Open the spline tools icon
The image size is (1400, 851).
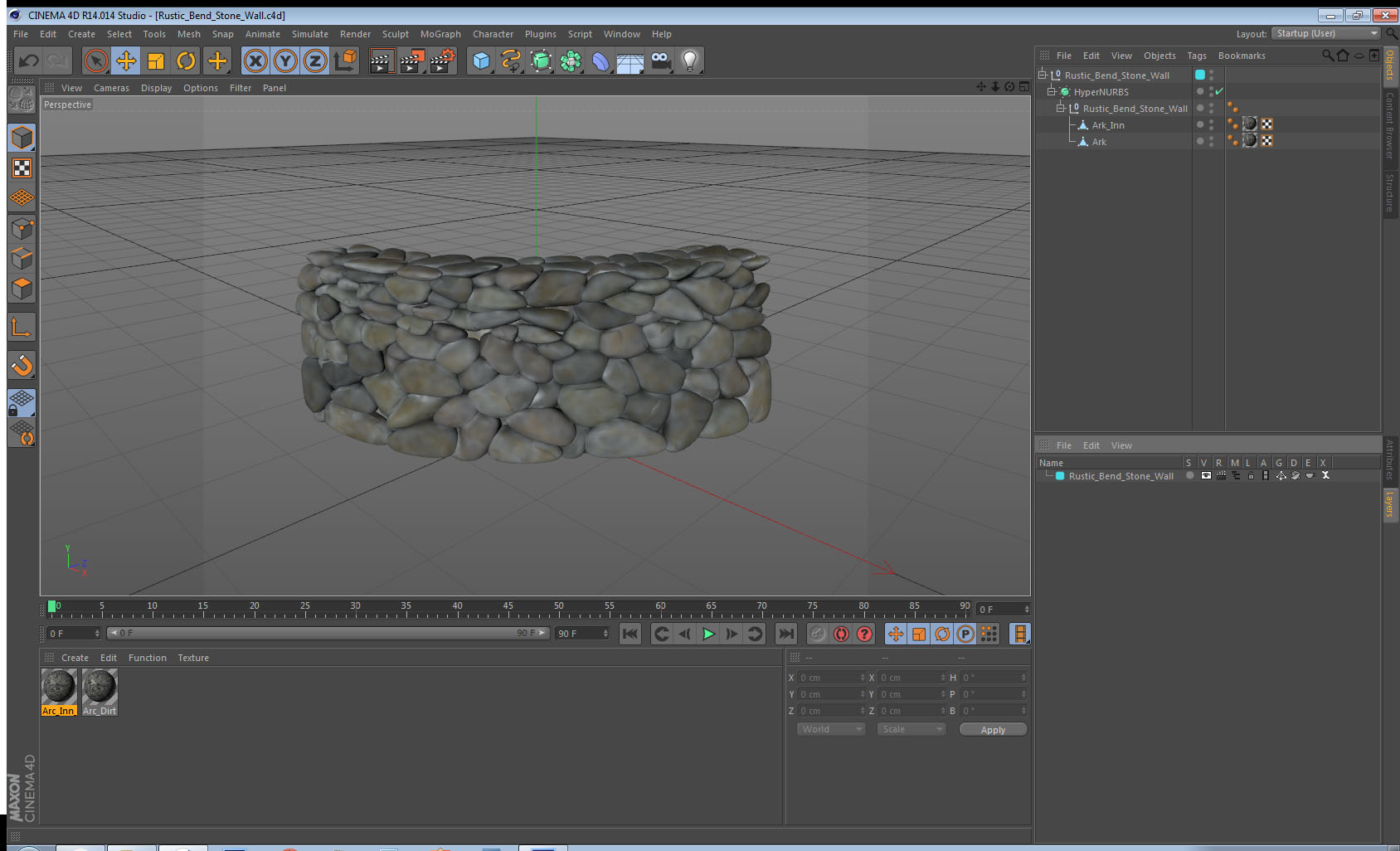511,61
